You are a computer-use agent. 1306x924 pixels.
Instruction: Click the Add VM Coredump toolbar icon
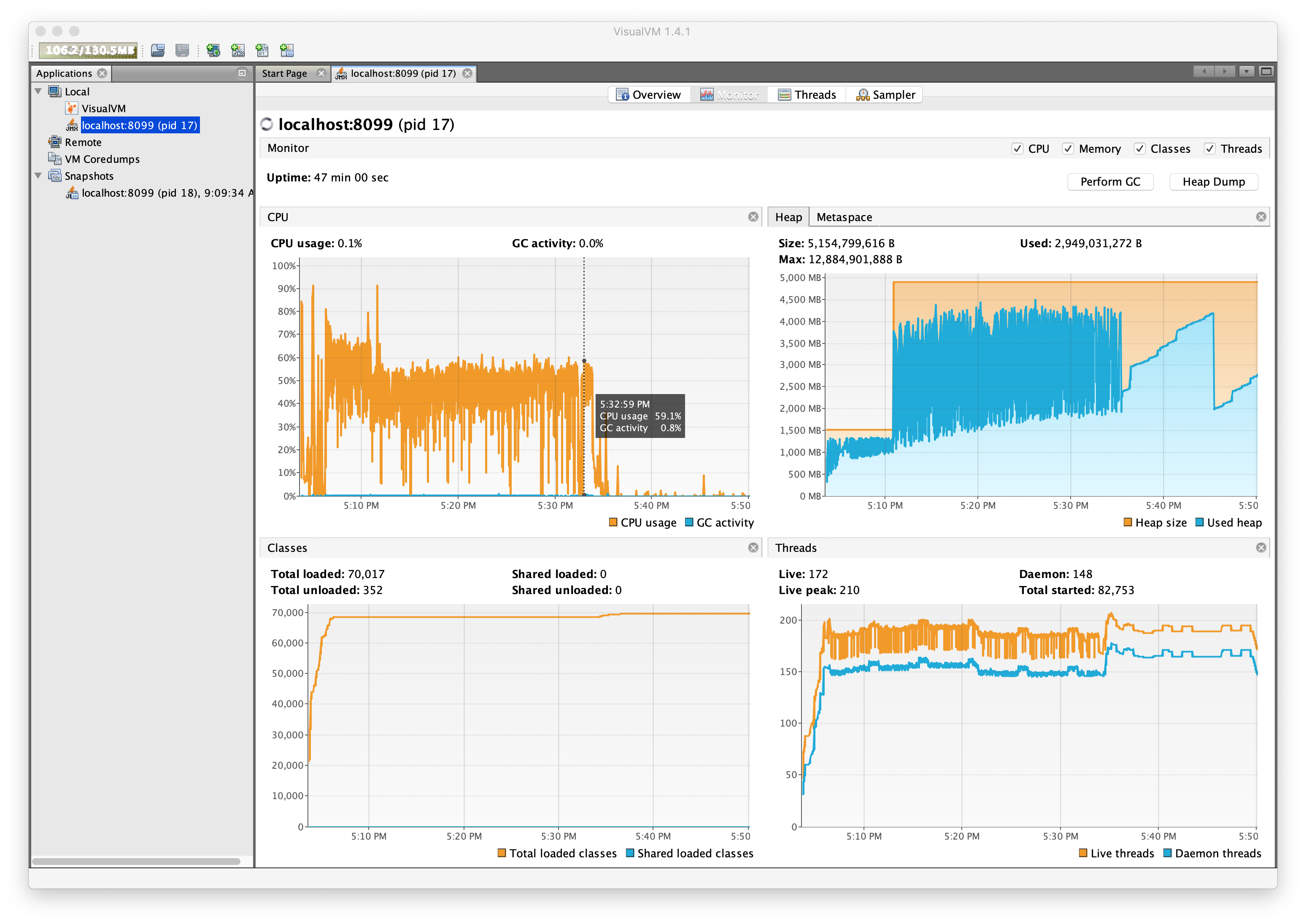(262, 50)
